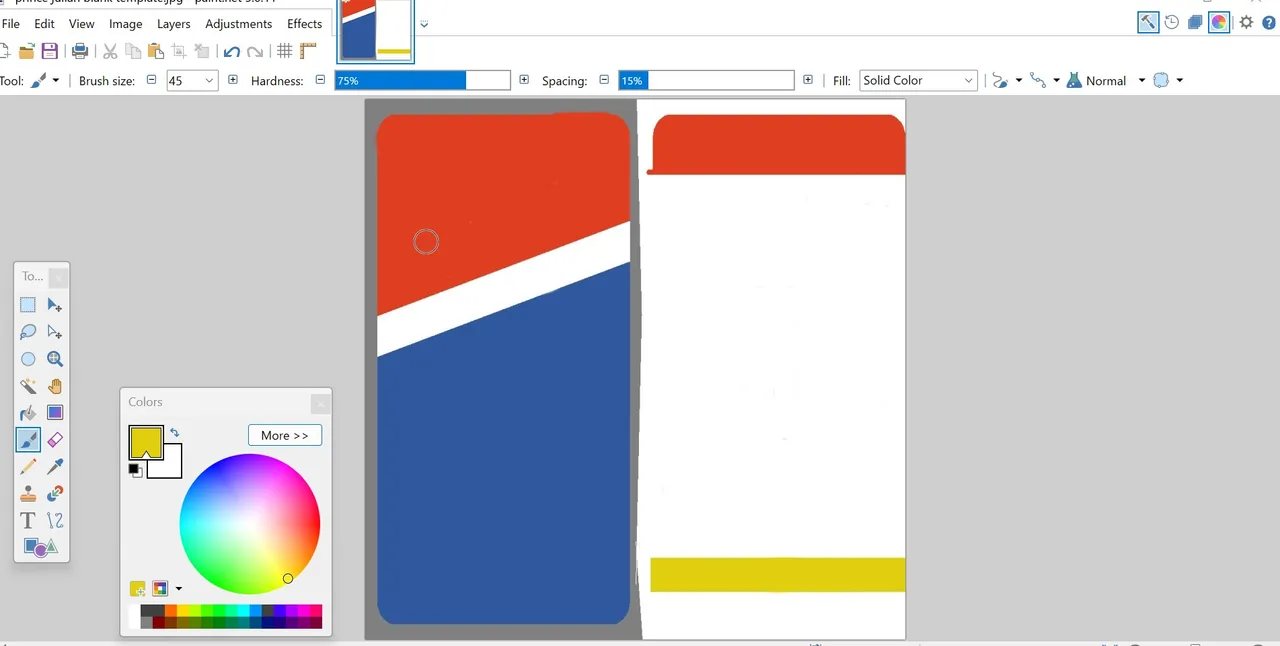Open the Adjustments menu
The width and height of the screenshot is (1280, 646).
click(x=239, y=23)
